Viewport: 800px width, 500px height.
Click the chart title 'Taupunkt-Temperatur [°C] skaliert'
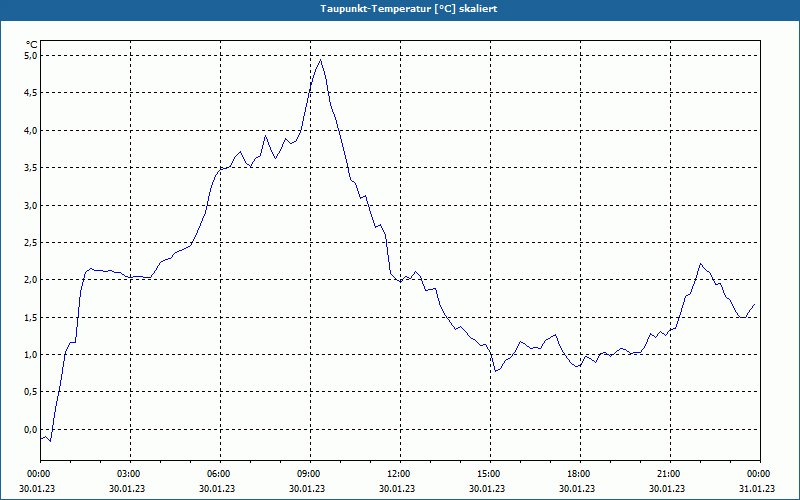[409, 9]
